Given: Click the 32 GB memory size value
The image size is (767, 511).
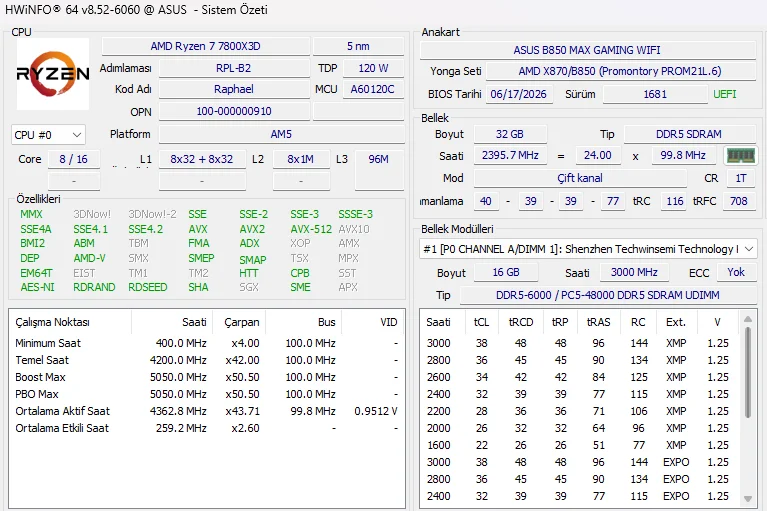Looking at the screenshot, I should point(510,134).
